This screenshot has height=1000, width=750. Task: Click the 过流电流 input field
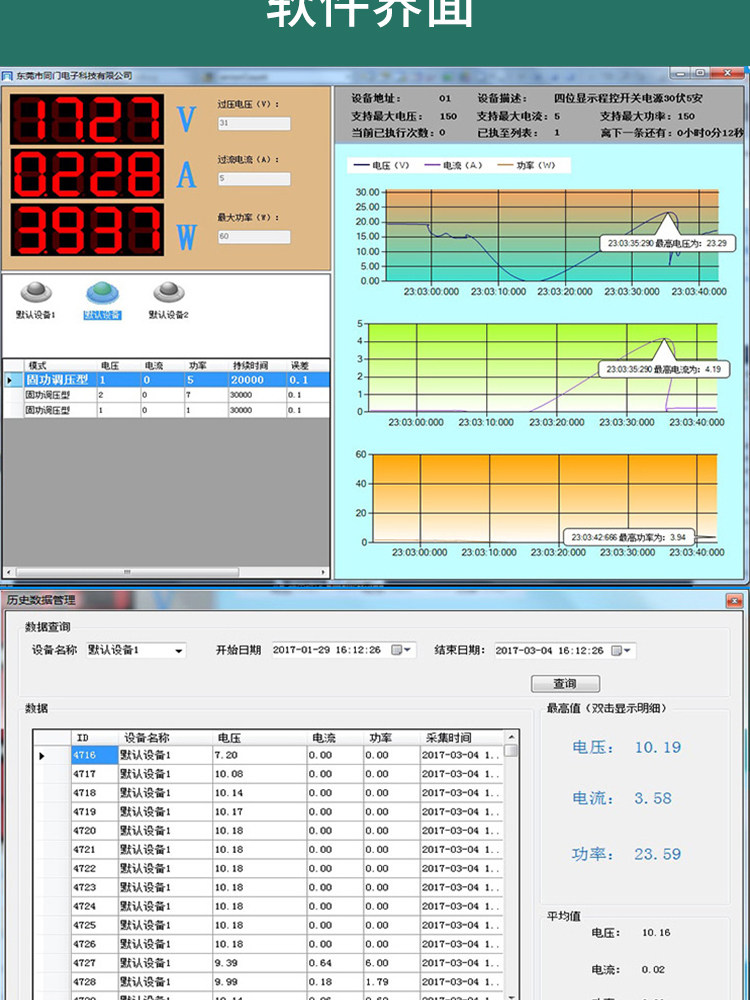coord(254,179)
